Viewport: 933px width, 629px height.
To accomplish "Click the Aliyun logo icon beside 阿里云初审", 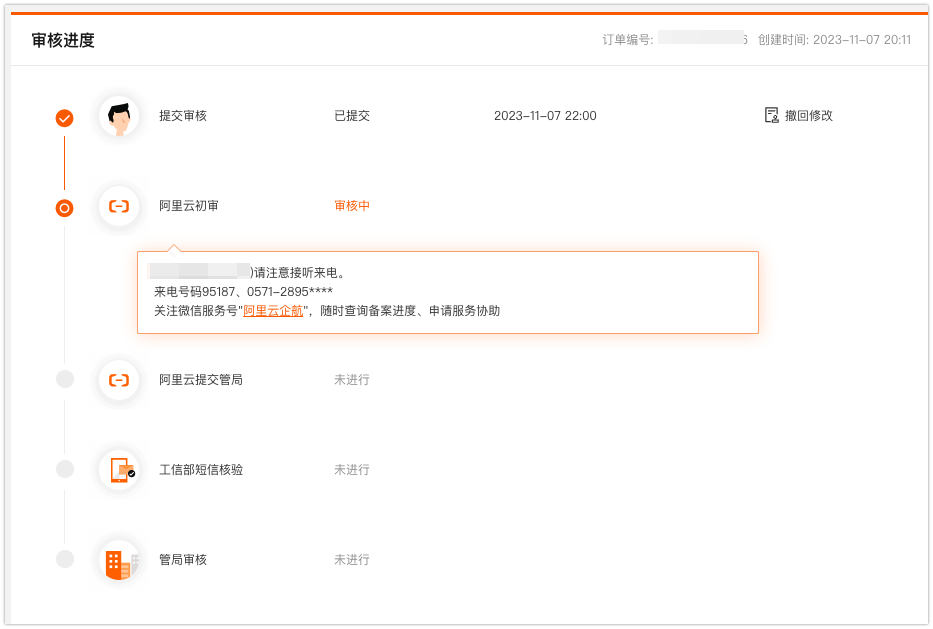I will pos(119,206).
